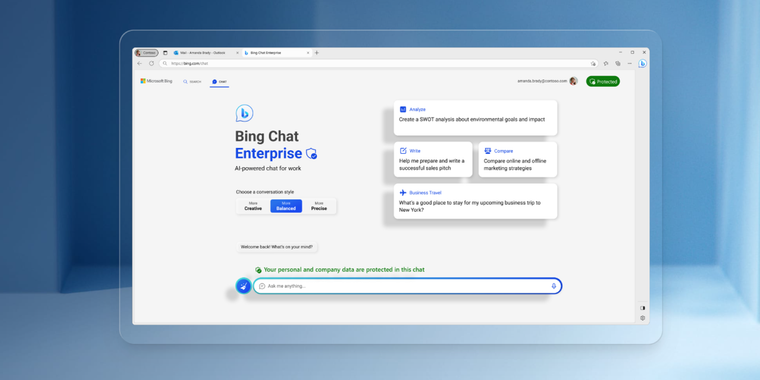Open Collections icon in browser toolbar

[618, 63]
